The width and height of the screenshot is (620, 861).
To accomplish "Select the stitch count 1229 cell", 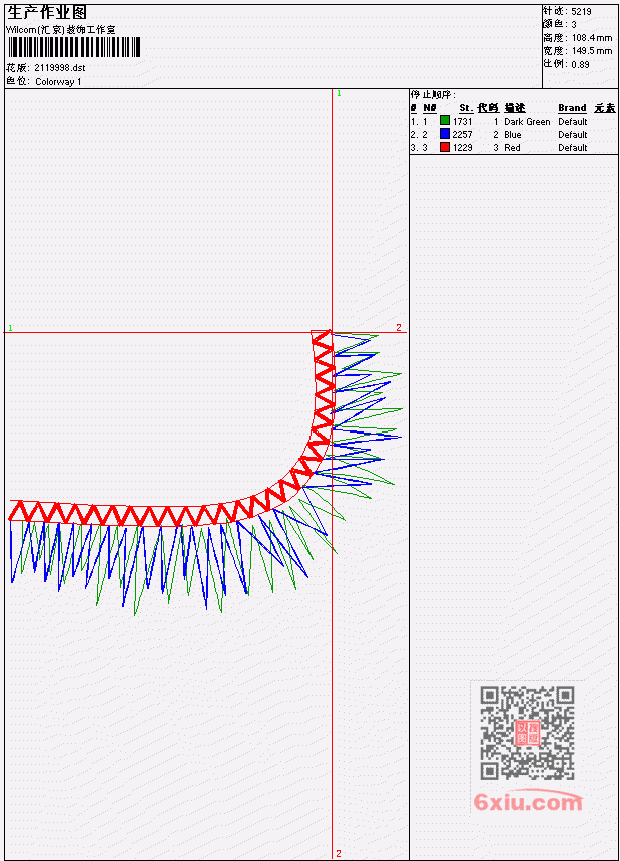I will pos(462,148).
